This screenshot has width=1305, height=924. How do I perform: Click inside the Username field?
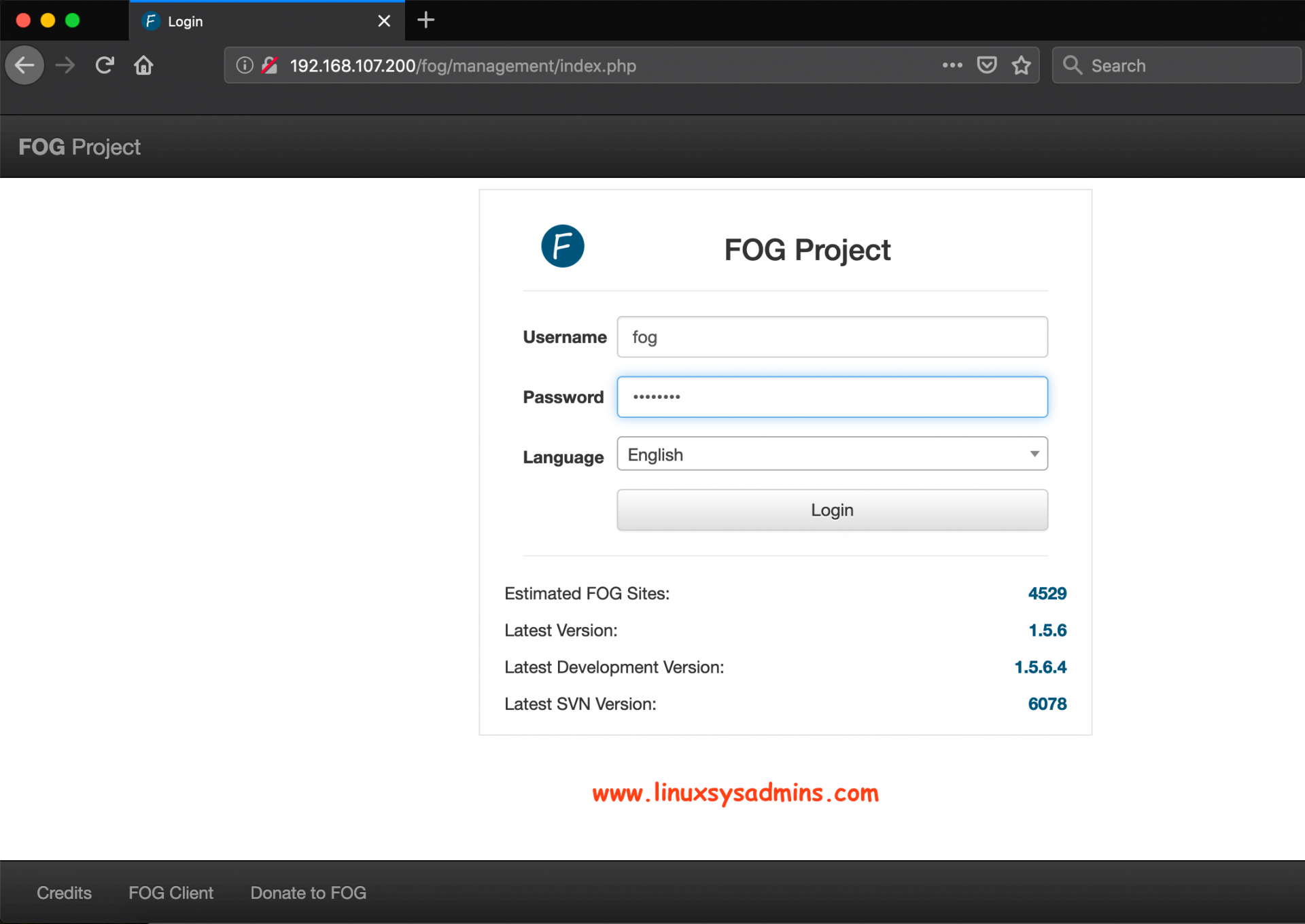click(x=832, y=336)
